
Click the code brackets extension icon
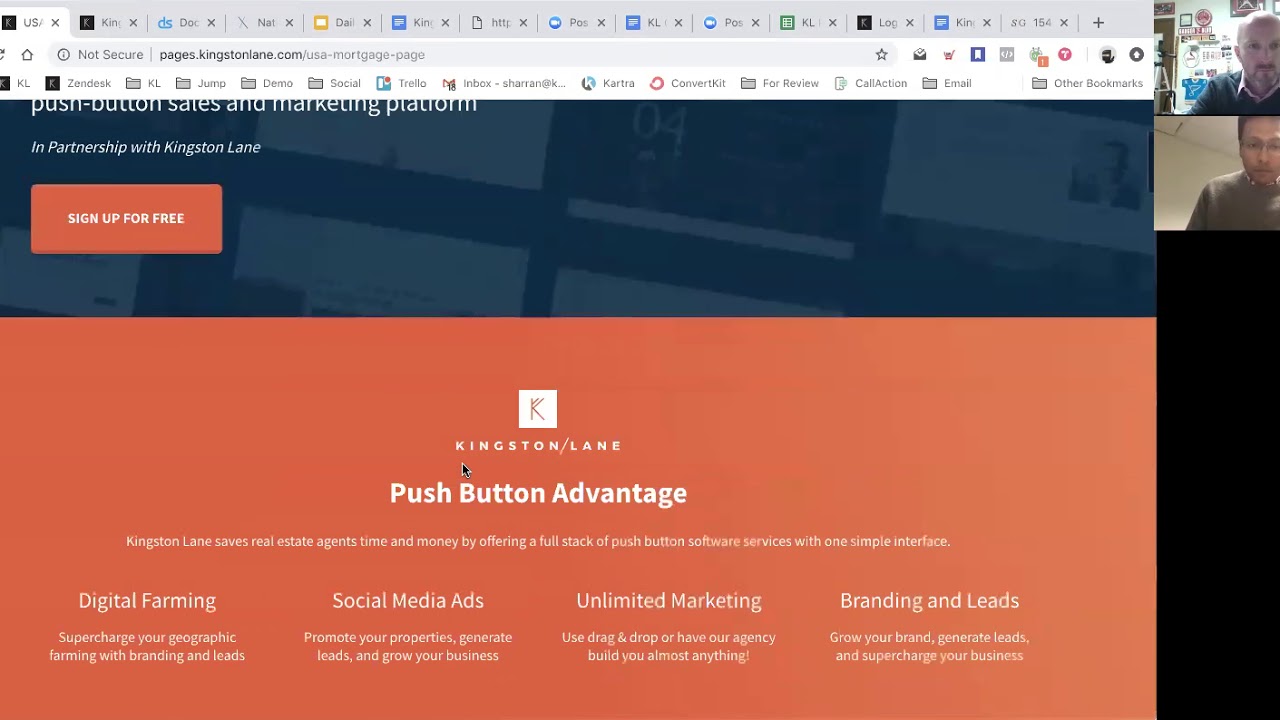(1007, 54)
